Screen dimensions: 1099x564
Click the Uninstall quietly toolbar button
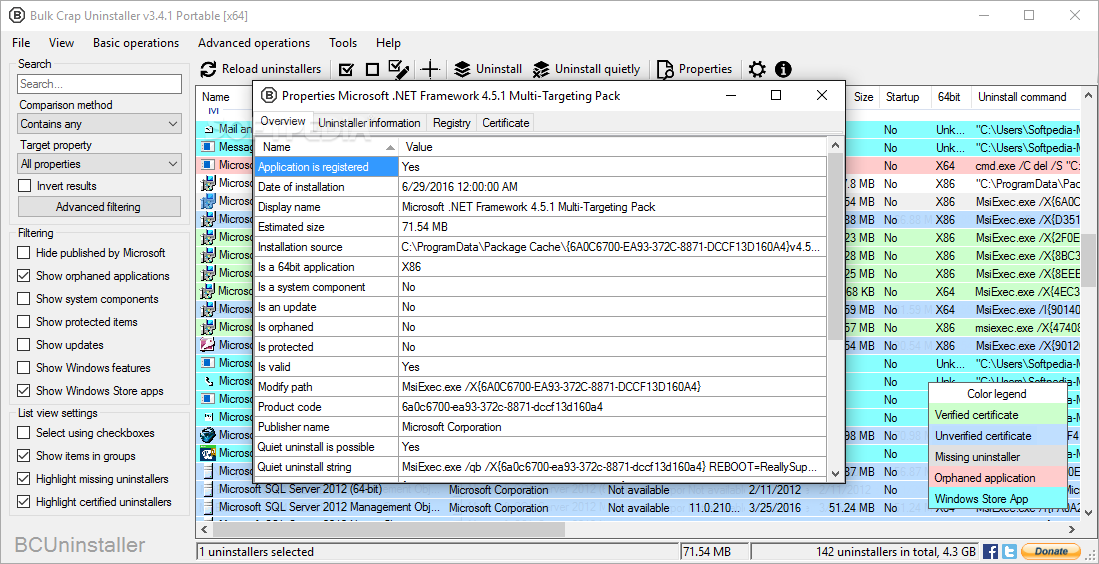(x=587, y=69)
